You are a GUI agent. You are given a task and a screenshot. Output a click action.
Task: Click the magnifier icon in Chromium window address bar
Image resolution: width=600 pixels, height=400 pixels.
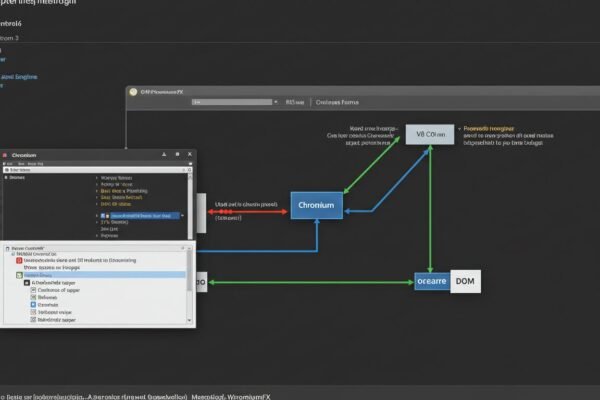coord(189,170)
